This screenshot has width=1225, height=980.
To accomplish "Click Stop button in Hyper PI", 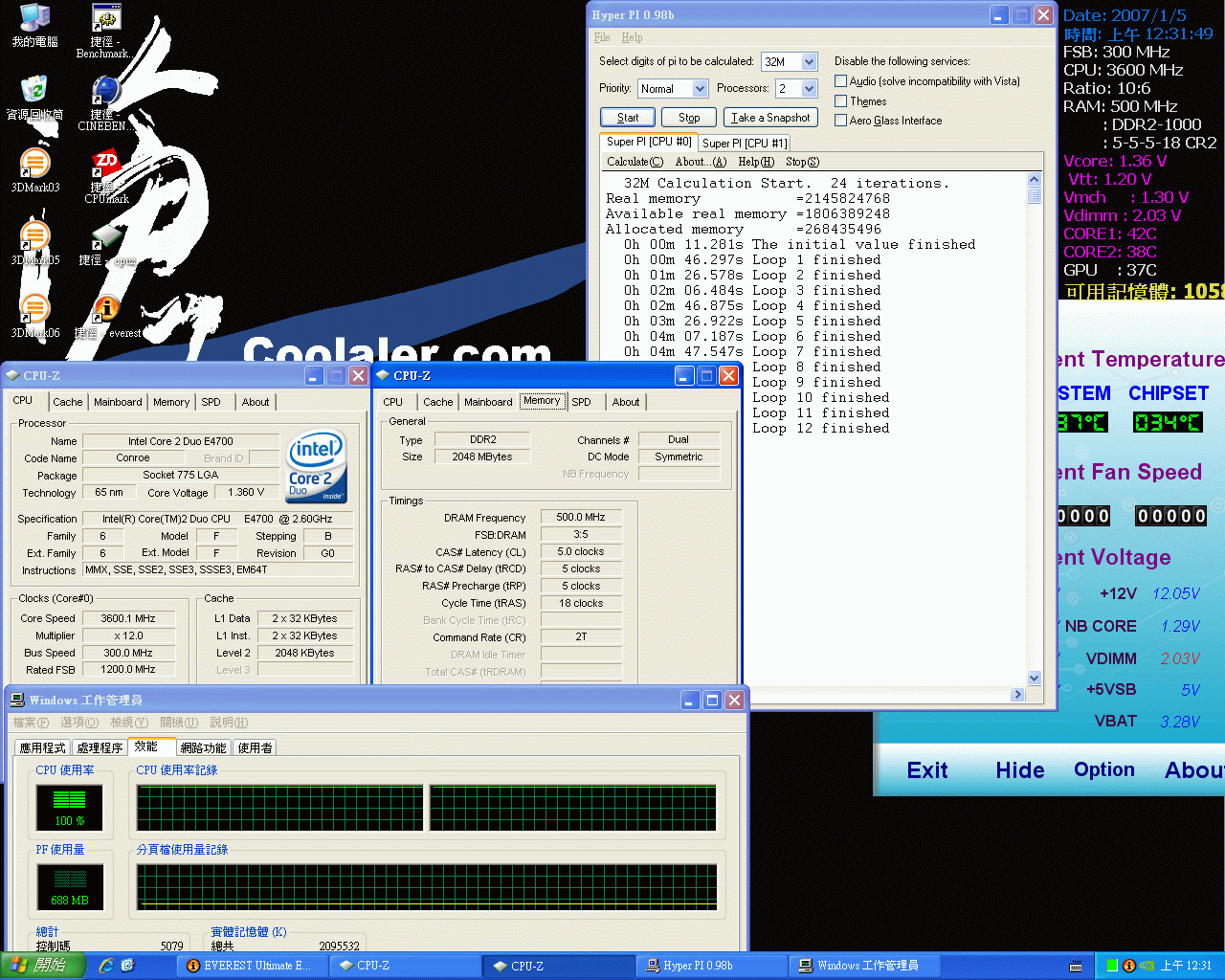I will 689,117.
